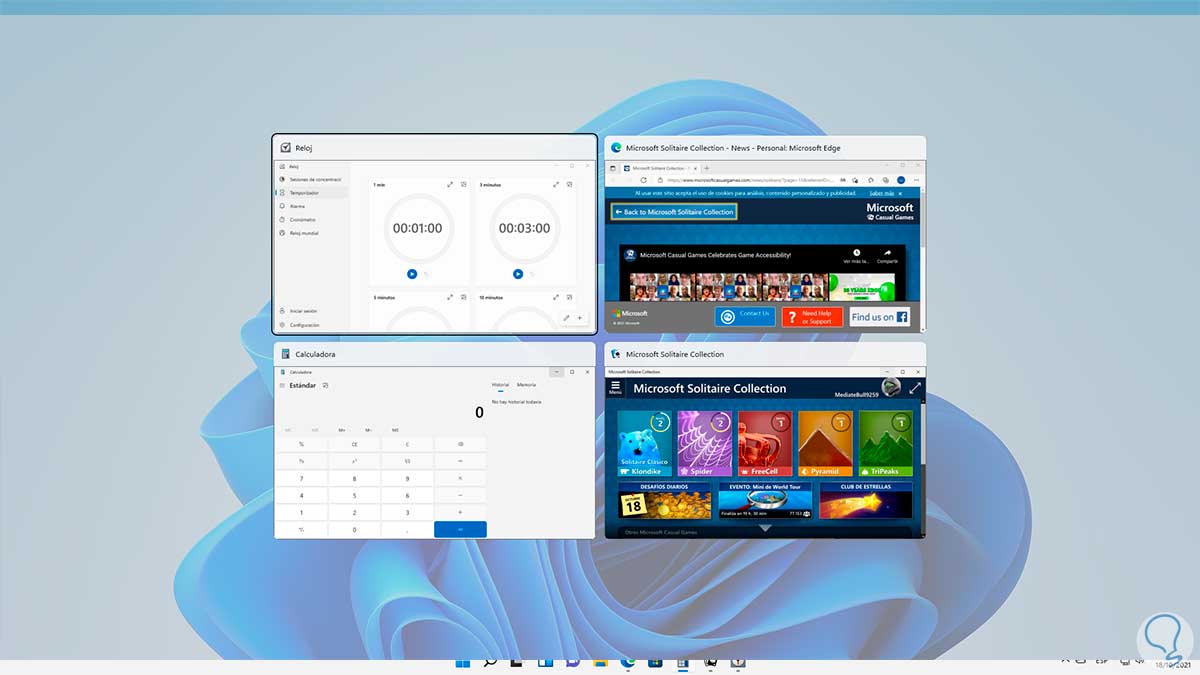Expand the 1 min timer card

[450, 185]
